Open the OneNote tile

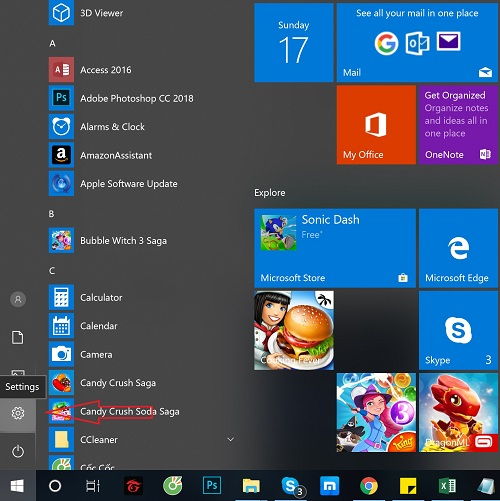coord(458,125)
